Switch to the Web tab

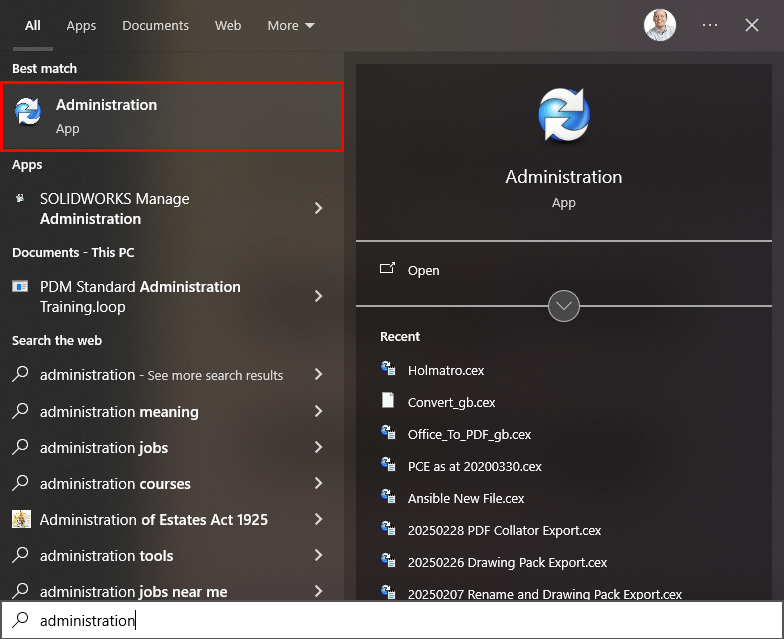pyautogui.click(x=228, y=26)
